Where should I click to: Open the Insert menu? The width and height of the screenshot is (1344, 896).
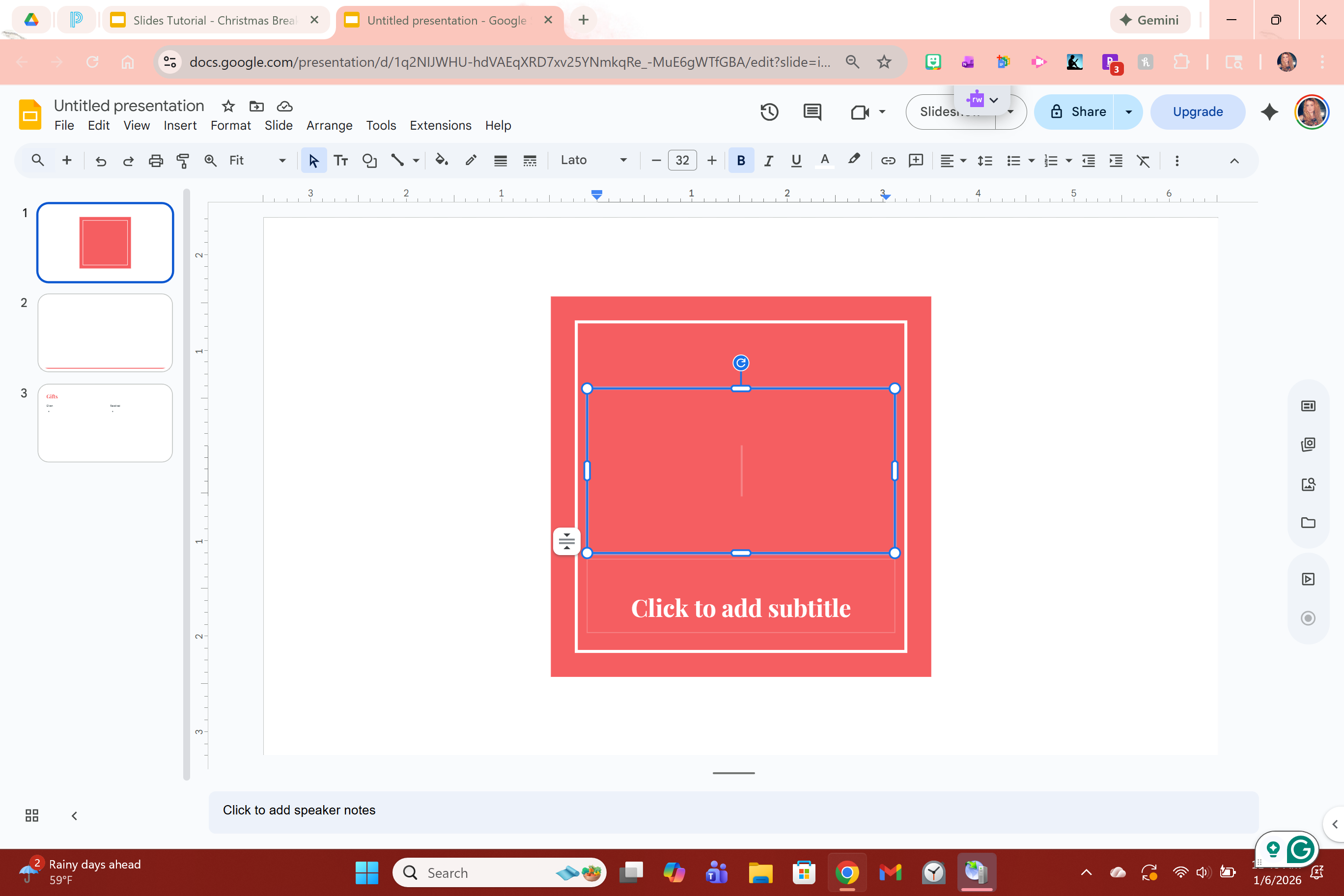tap(180, 125)
